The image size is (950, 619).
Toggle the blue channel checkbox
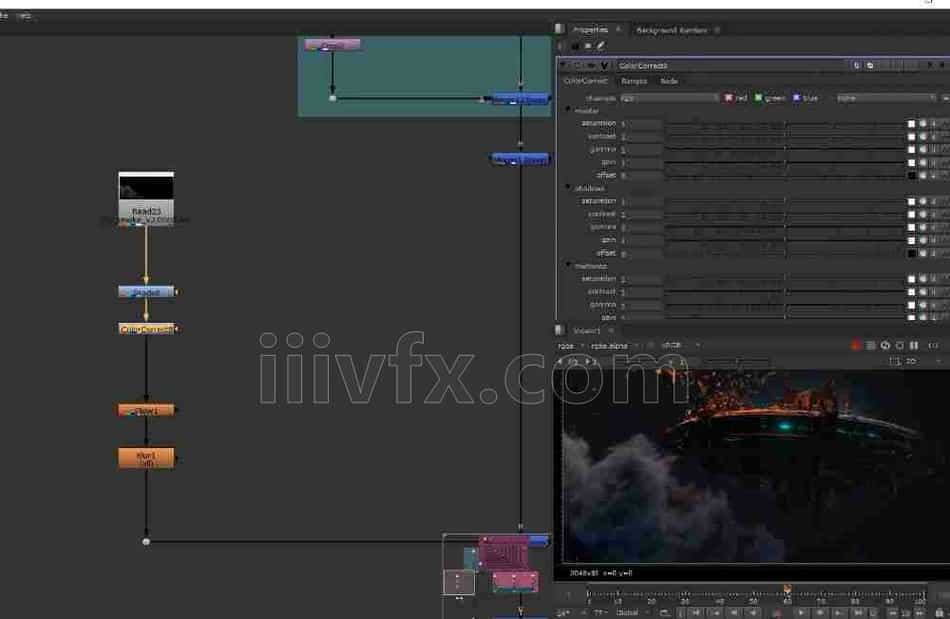point(797,98)
